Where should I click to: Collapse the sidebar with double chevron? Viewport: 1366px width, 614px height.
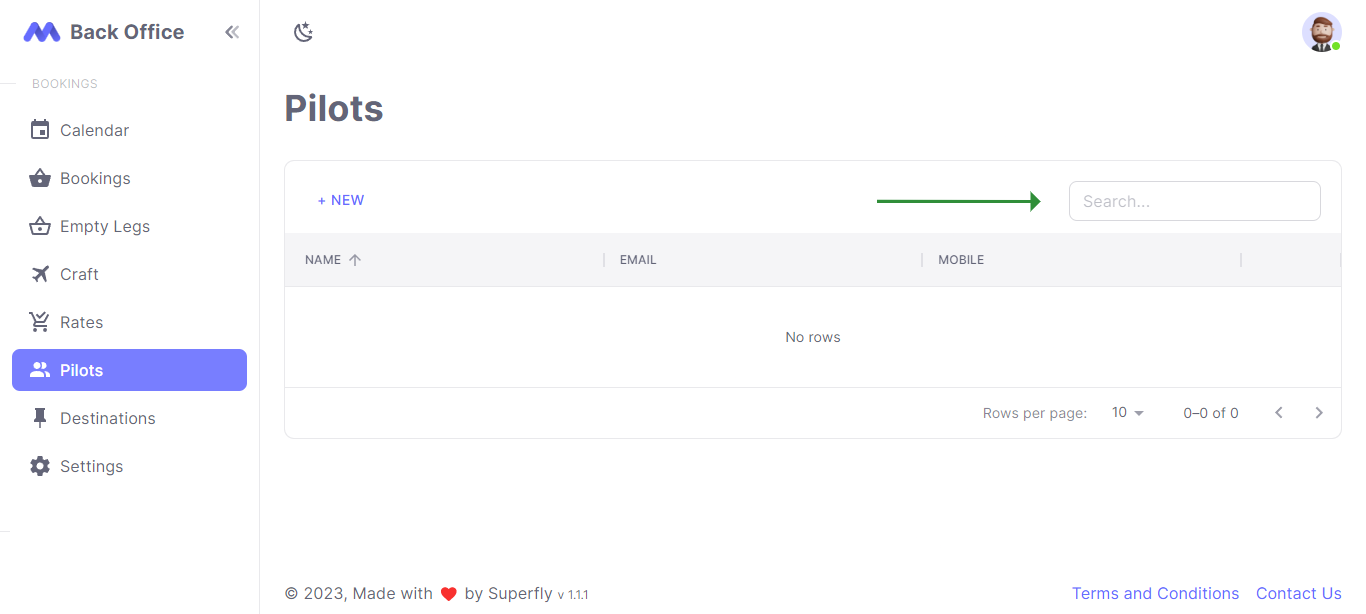(232, 32)
